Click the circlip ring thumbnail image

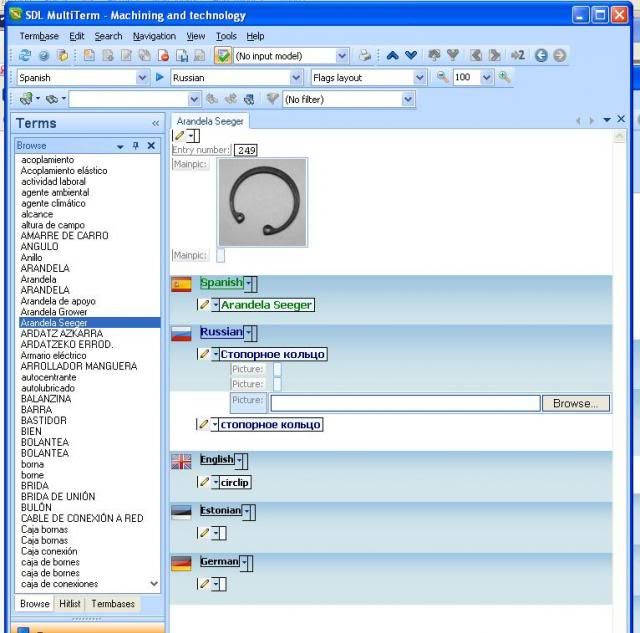[x=262, y=202]
